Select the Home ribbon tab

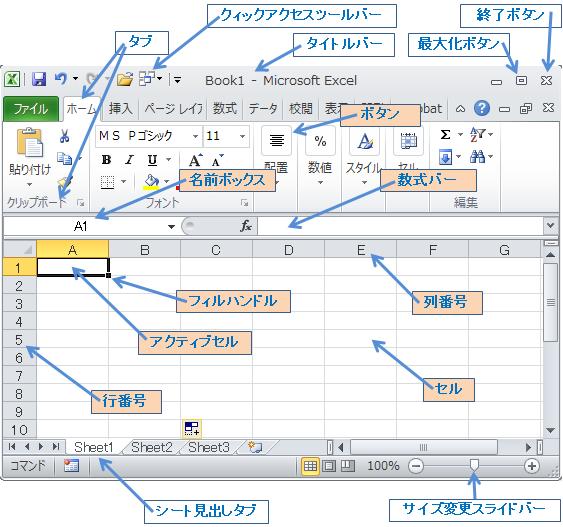tap(82, 108)
